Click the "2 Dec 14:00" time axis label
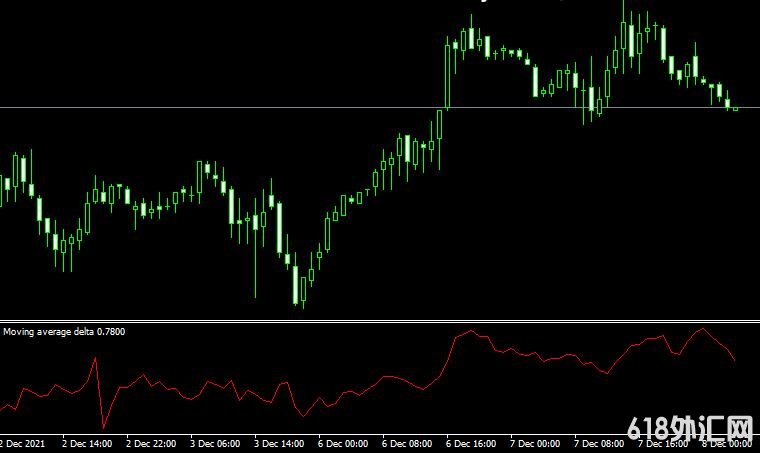 click(87, 444)
